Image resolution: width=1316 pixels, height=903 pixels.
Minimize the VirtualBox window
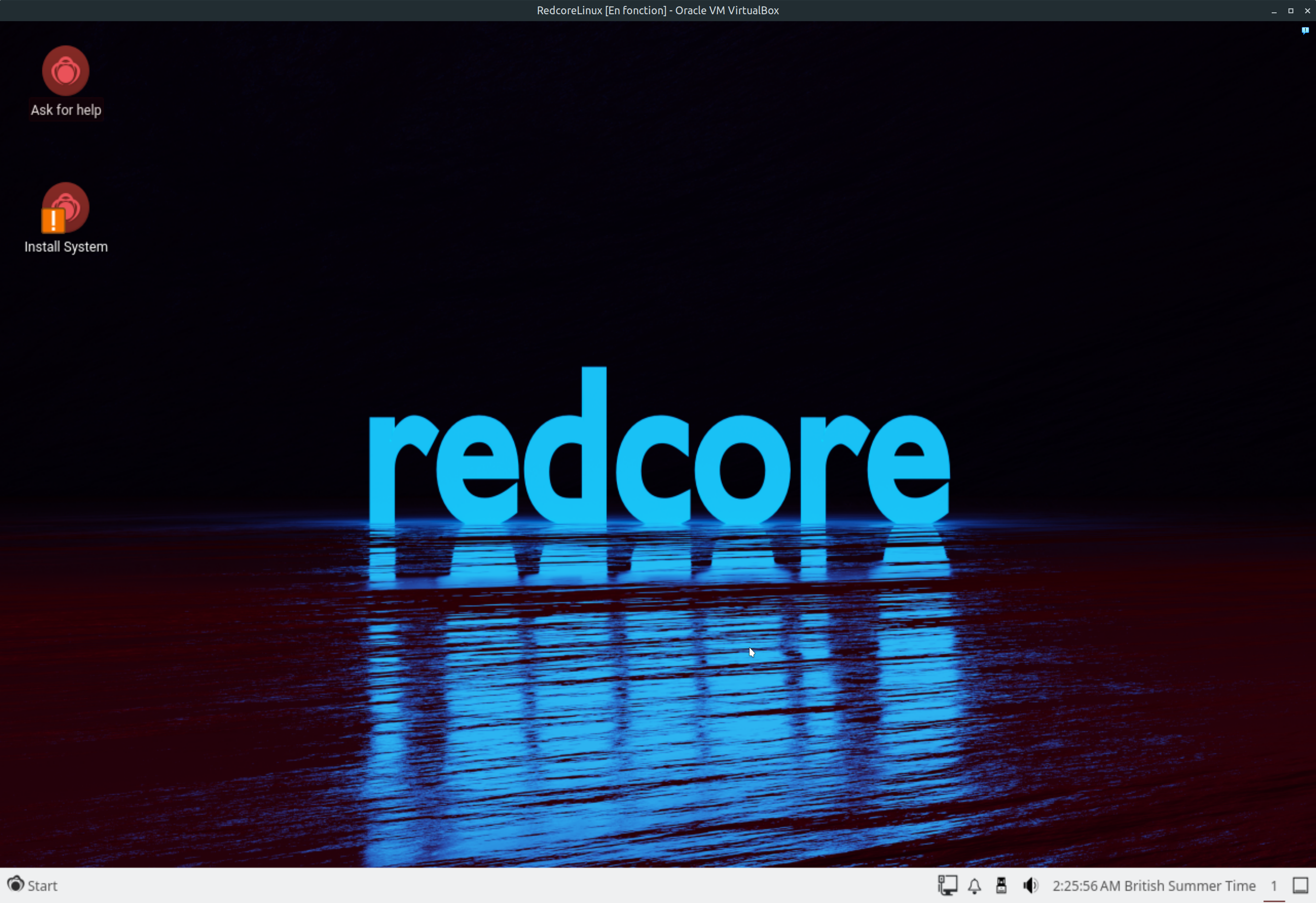click(1274, 11)
